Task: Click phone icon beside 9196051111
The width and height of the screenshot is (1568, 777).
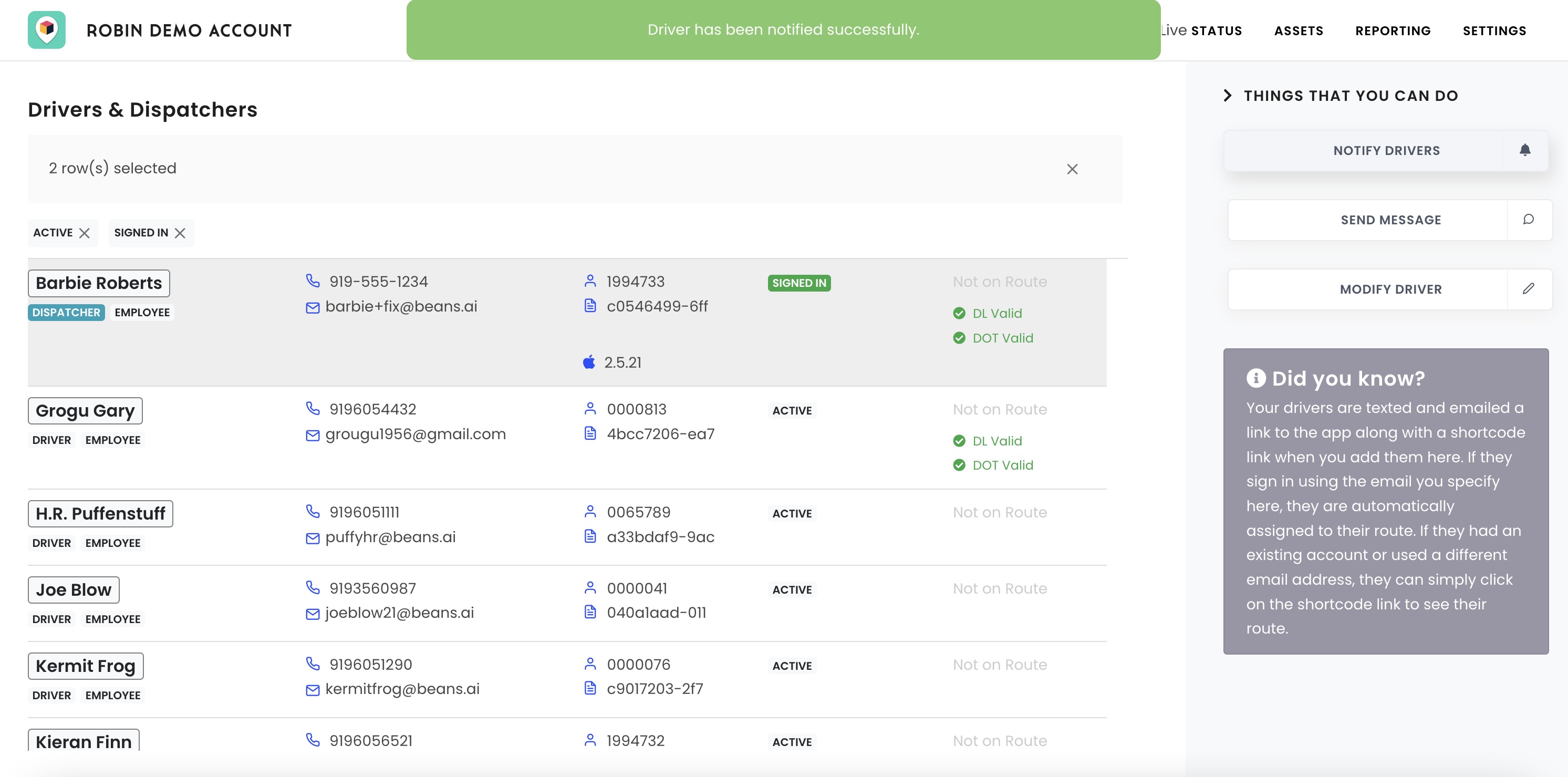Action: coord(312,511)
